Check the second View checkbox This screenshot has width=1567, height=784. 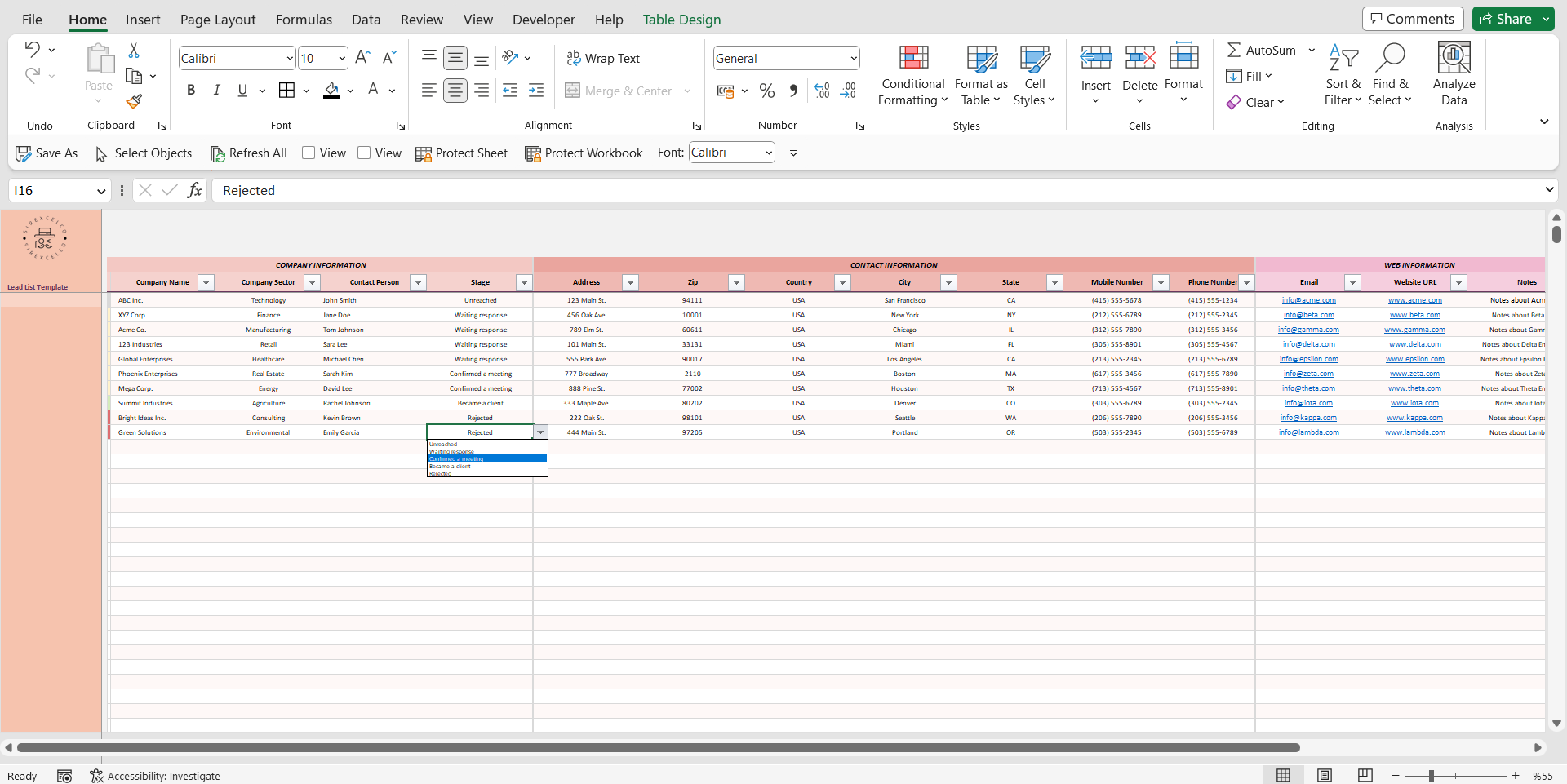tap(366, 153)
